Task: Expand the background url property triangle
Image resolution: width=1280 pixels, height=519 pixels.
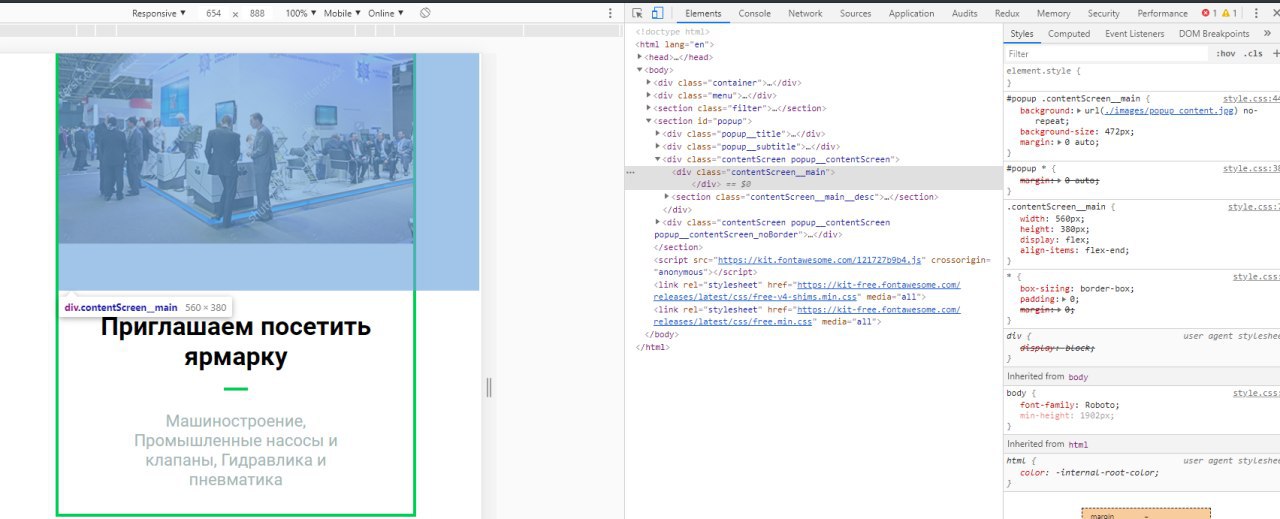Action: coord(1080,110)
